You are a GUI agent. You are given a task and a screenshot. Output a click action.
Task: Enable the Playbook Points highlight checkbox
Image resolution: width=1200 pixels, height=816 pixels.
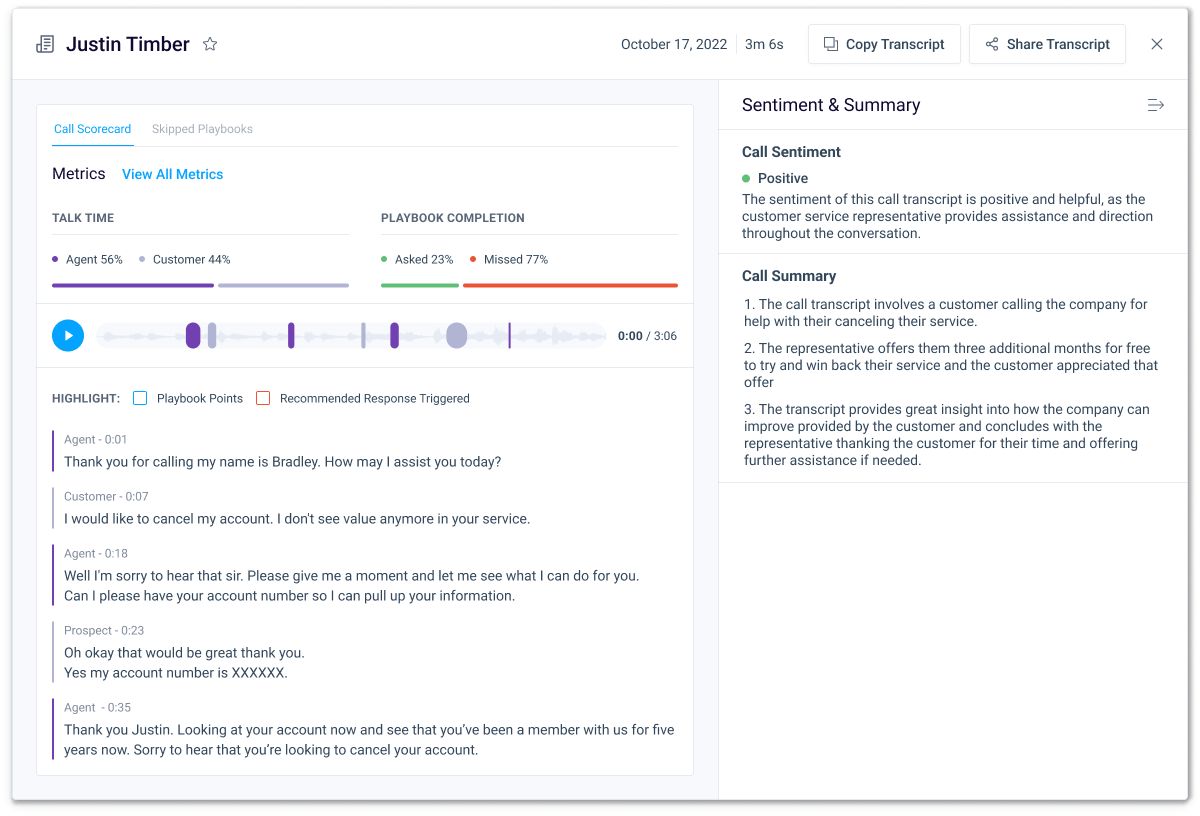[x=140, y=398]
